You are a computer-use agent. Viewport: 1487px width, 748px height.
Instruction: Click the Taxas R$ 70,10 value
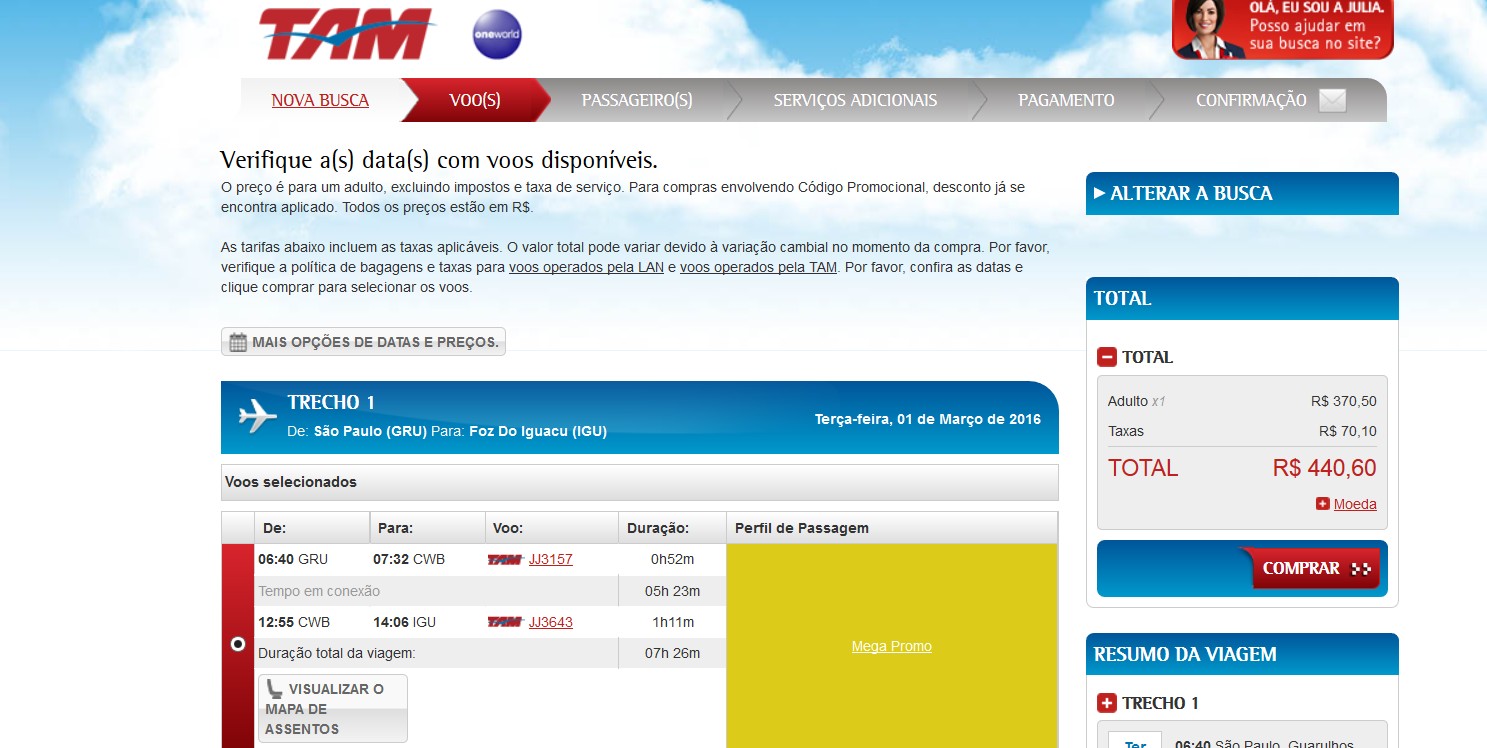coord(1348,431)
